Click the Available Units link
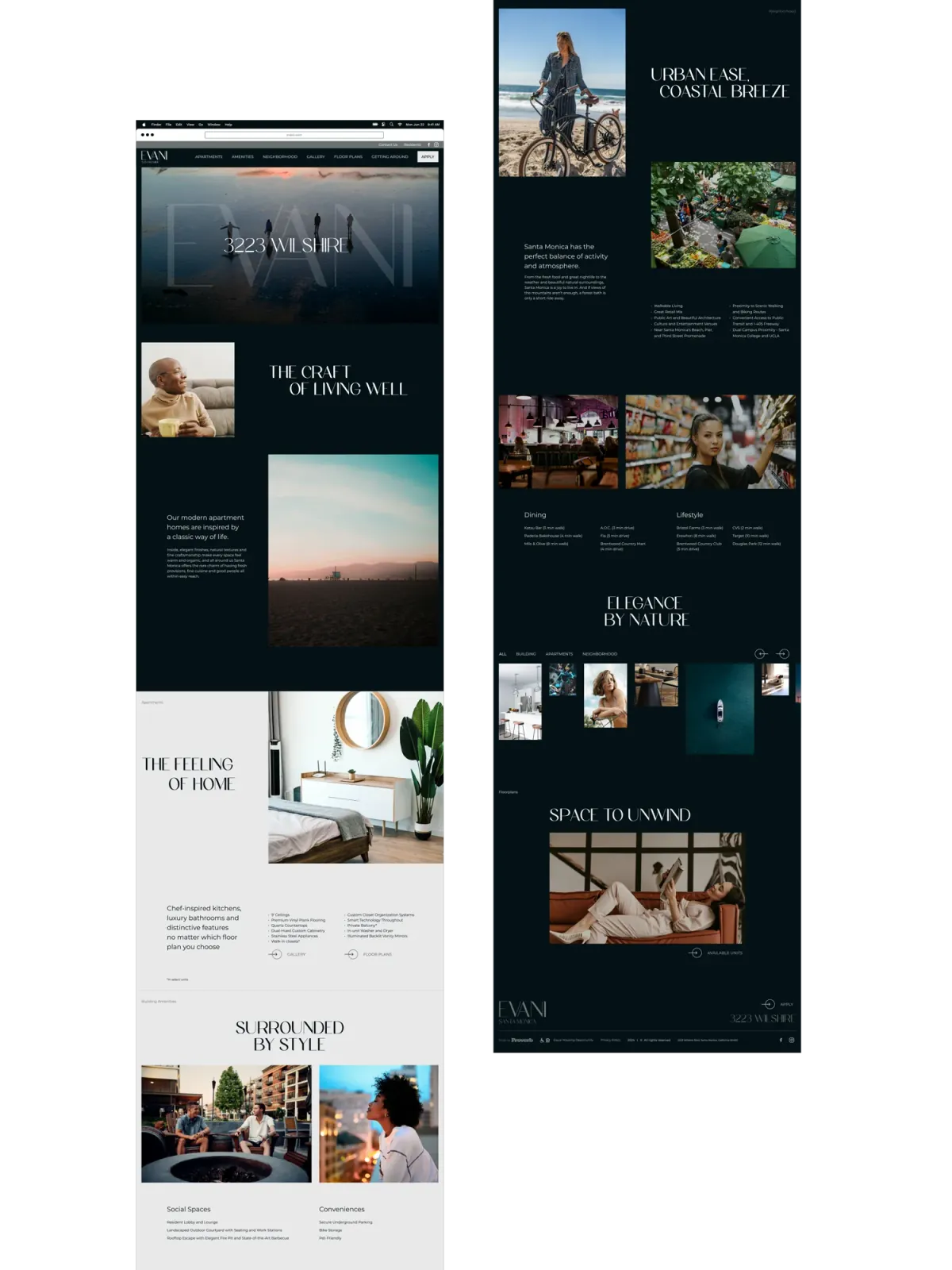 point(725,952)
